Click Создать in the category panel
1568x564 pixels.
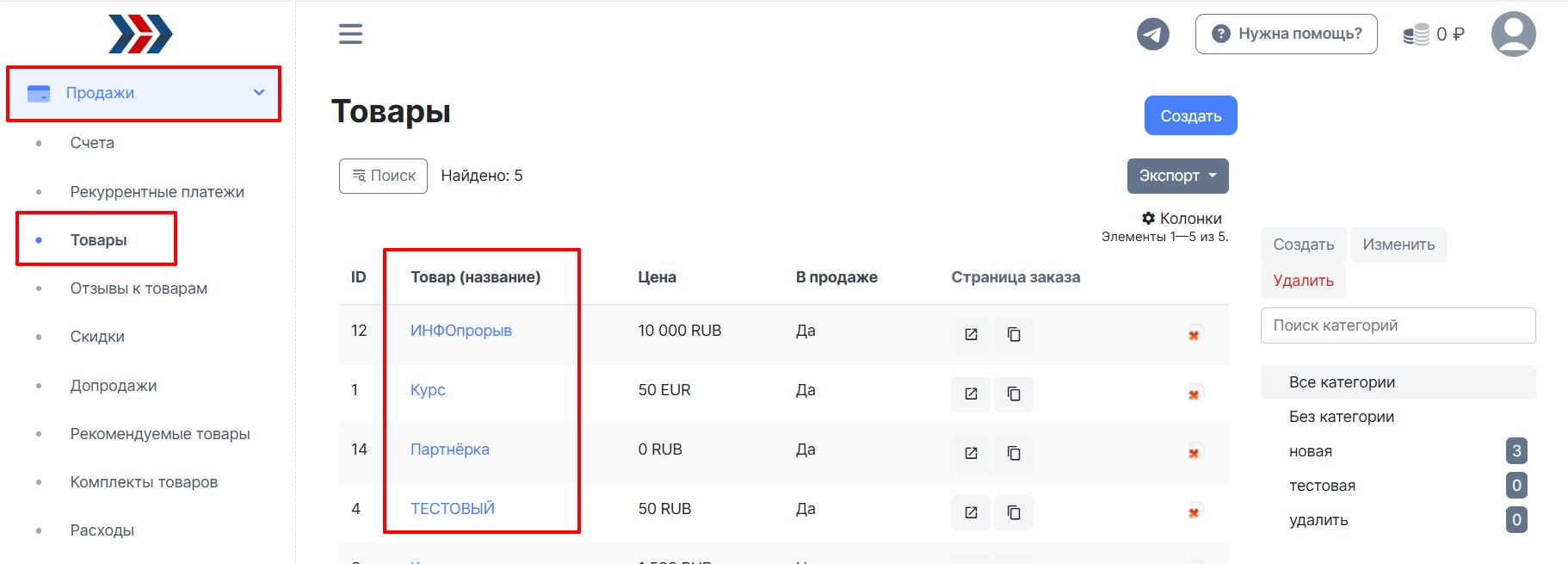click(x=1303, y=245)
